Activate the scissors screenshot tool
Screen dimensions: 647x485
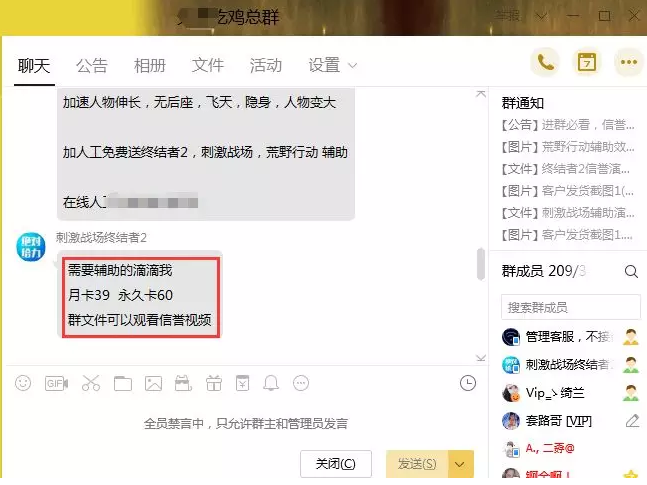[x=91, y=383]
